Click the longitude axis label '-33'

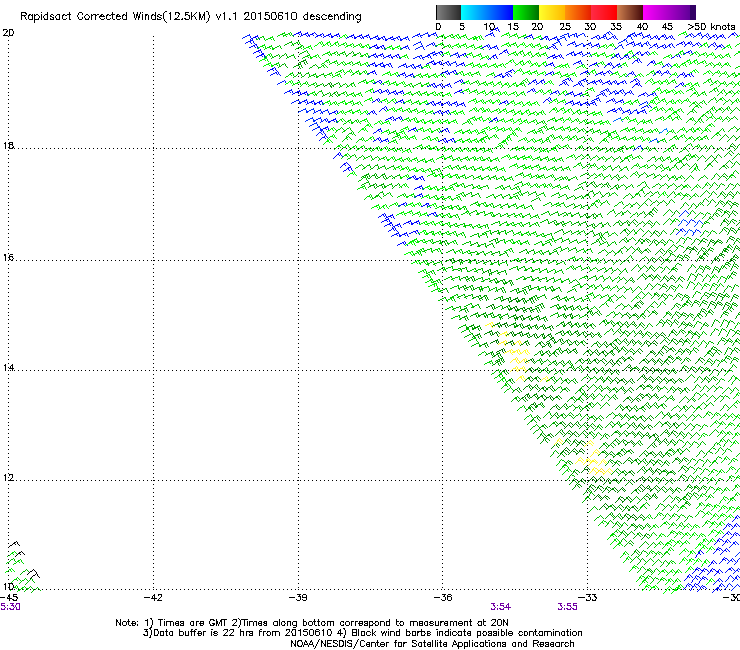(588, 598)
